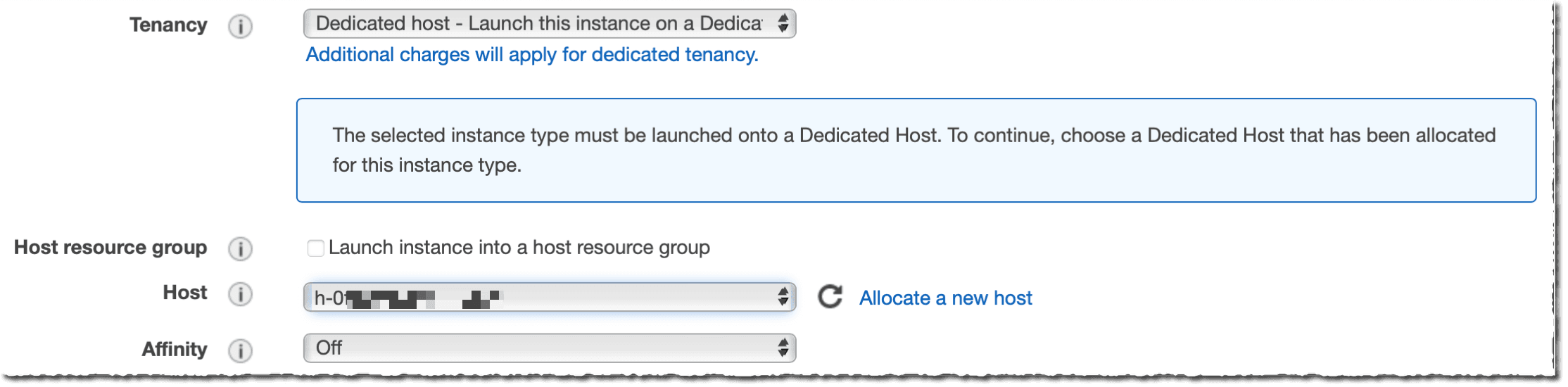Click the arrows on the Affinity selector

(783, 348)
